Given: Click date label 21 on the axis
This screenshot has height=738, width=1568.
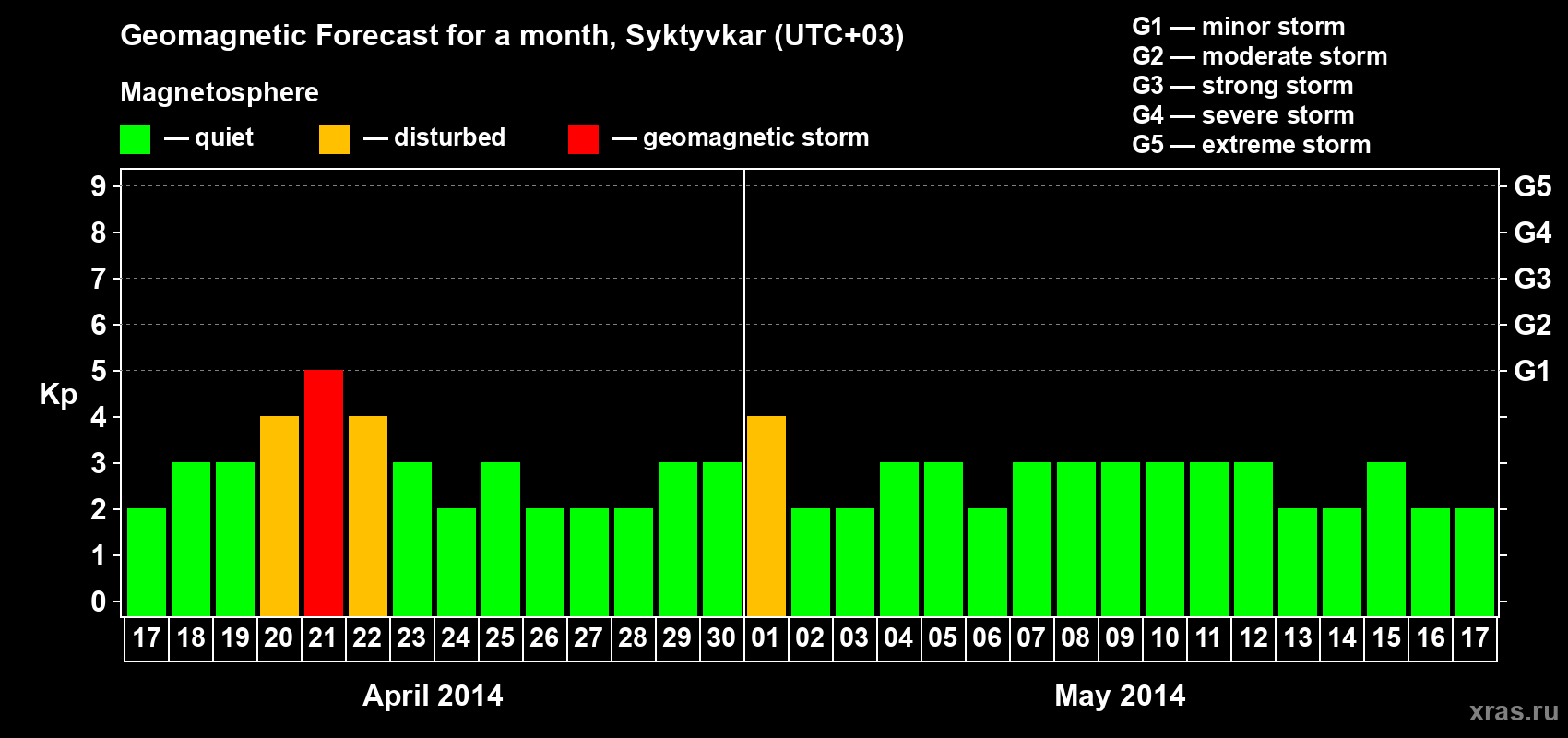Looking at the screenshot, I should (x=323, y=638).
